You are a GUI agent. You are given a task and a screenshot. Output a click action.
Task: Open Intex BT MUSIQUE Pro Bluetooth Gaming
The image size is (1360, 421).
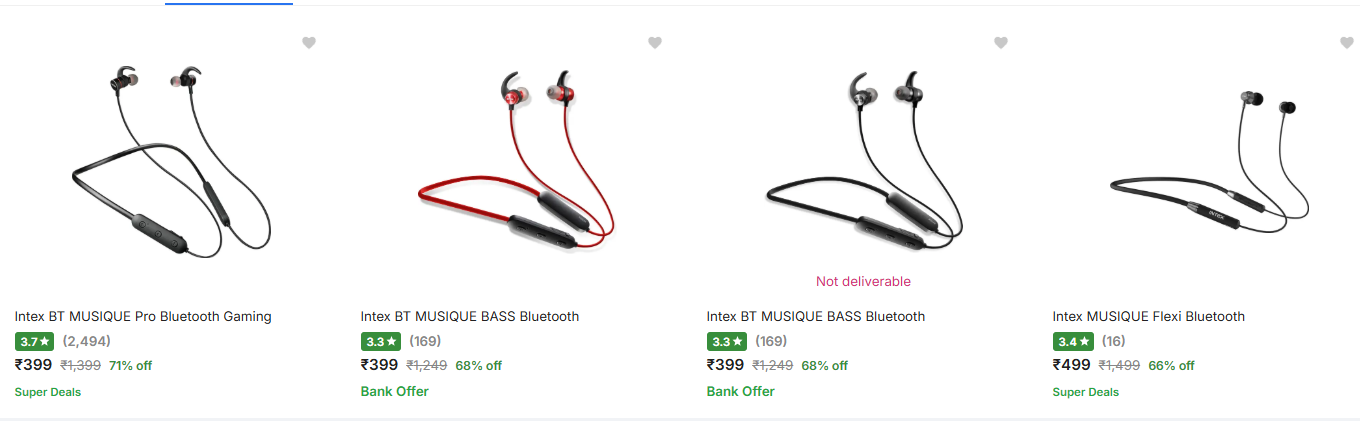(143, 316)
